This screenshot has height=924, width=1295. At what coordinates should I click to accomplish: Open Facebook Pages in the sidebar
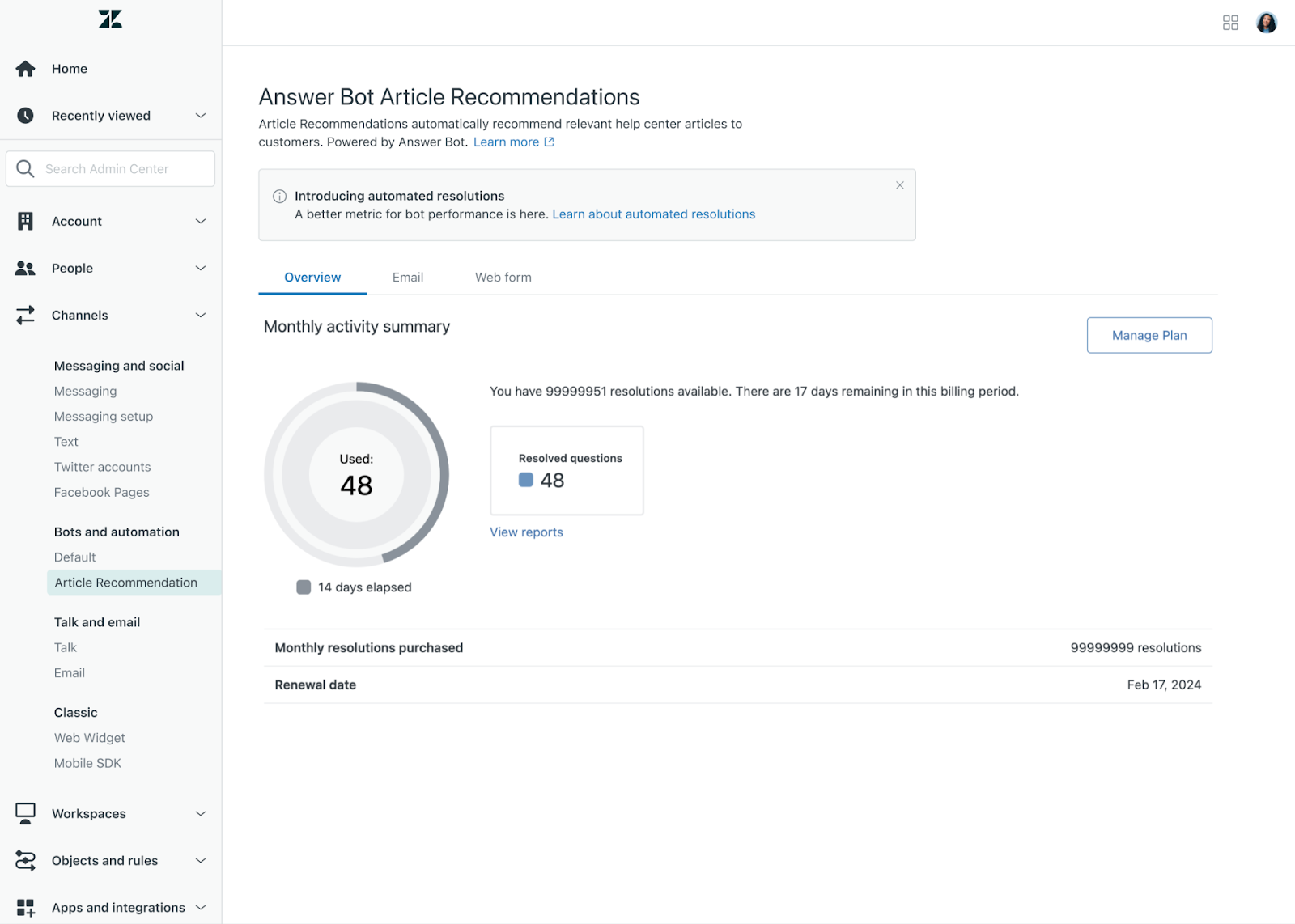pyautogui.click(x=101, y=492)
